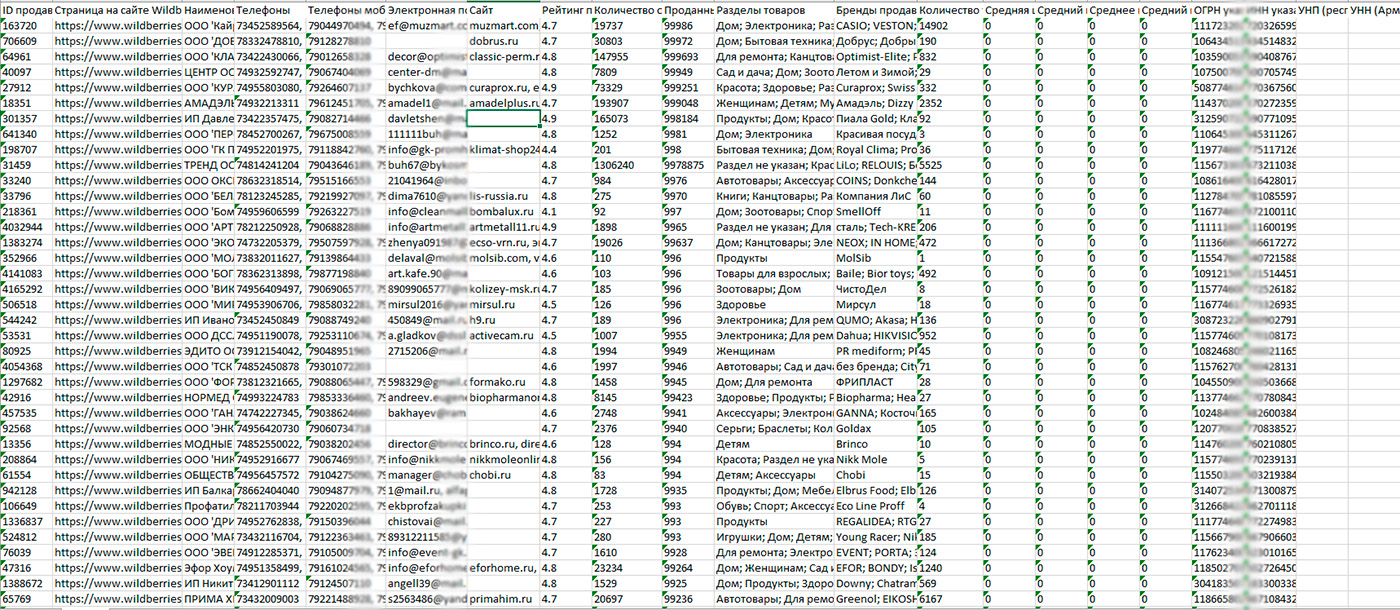Click the quantity cell 6167
This screenshot has height=610, width=1400.
(x=948, y=599)
